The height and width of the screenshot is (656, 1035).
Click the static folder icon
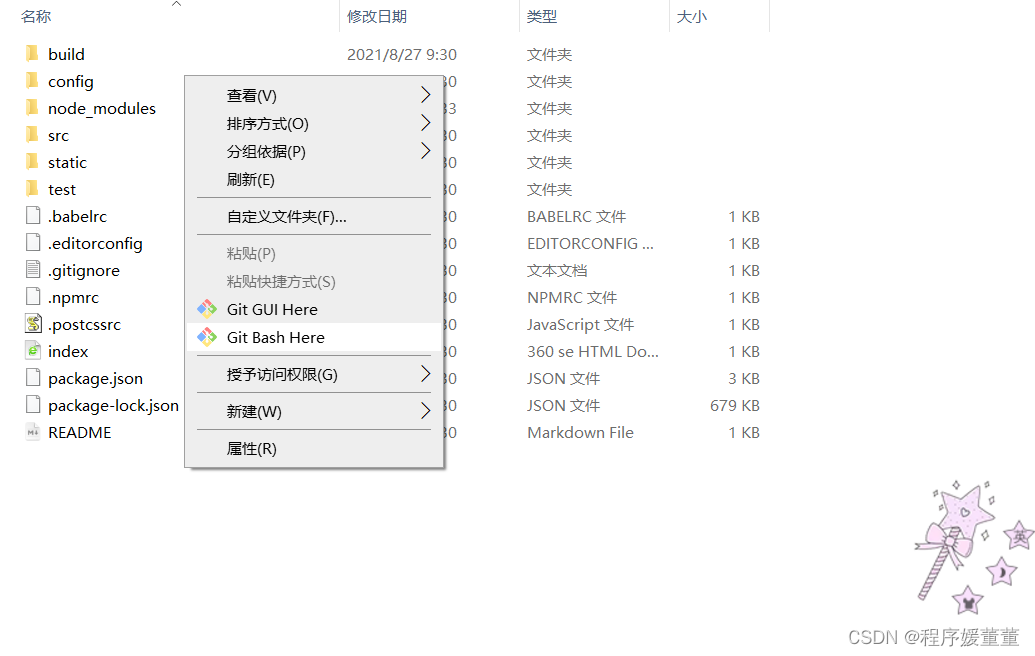[x=32, y=162]
